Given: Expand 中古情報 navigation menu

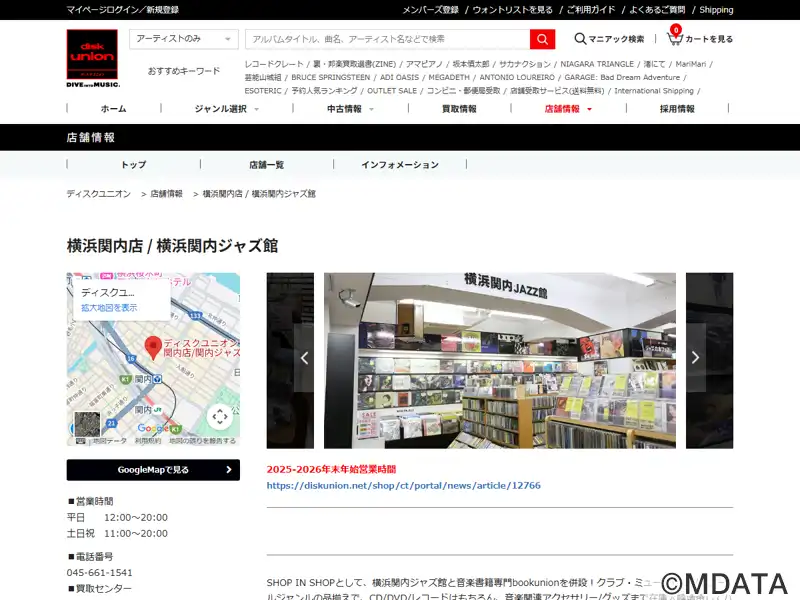Looking at the screenshot, I should point(350,109).
